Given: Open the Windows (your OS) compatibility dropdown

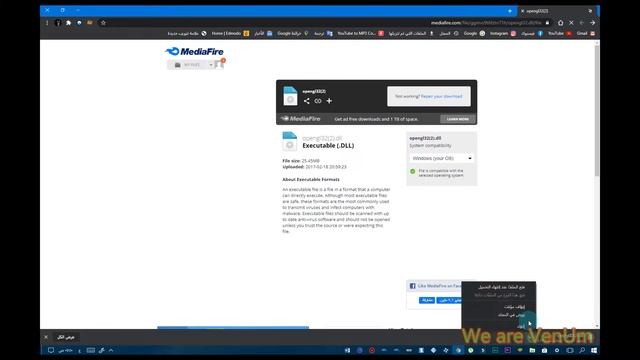Looking at the screenshot, I should (x=442, y=158).
